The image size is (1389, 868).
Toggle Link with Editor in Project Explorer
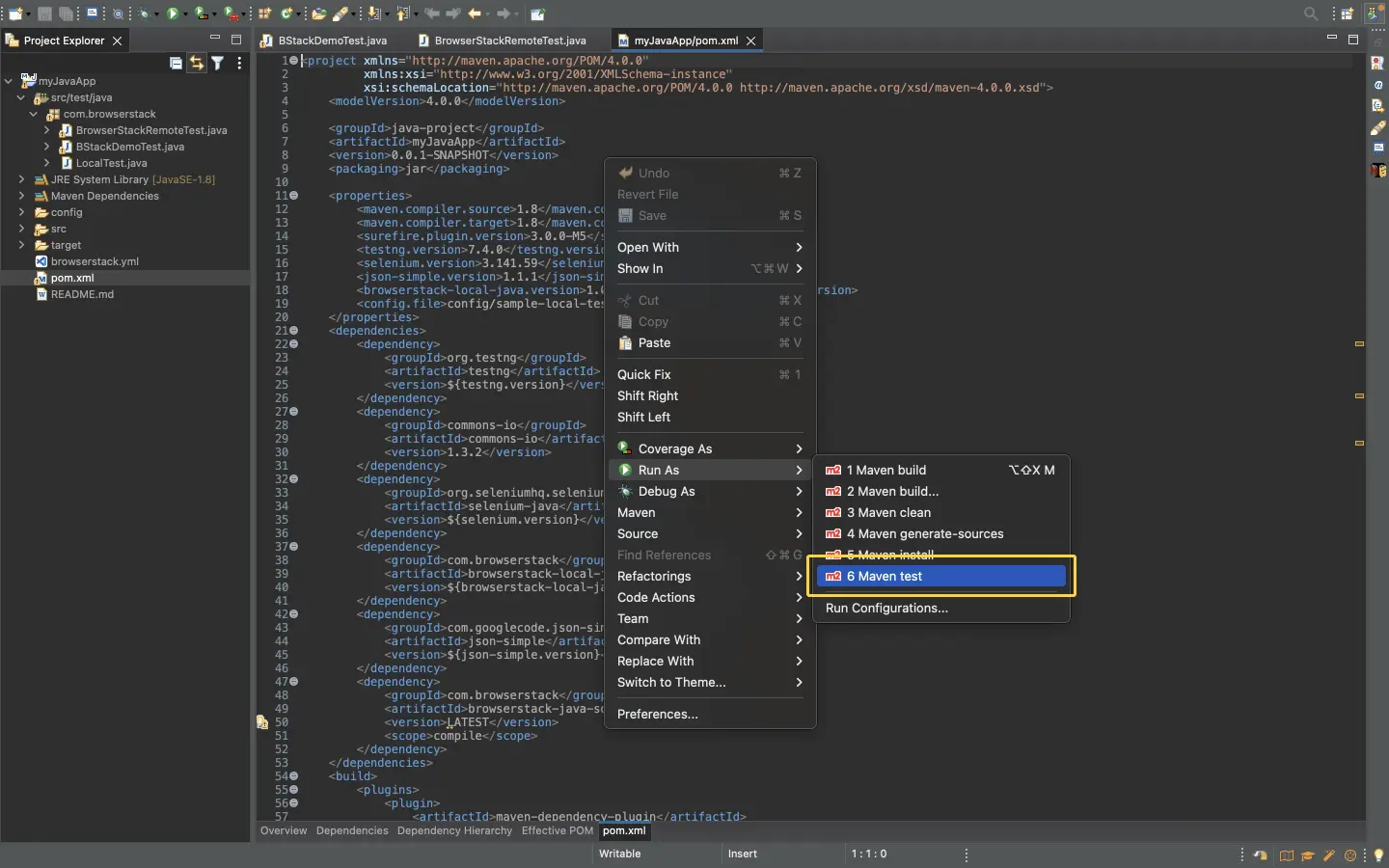197,64
